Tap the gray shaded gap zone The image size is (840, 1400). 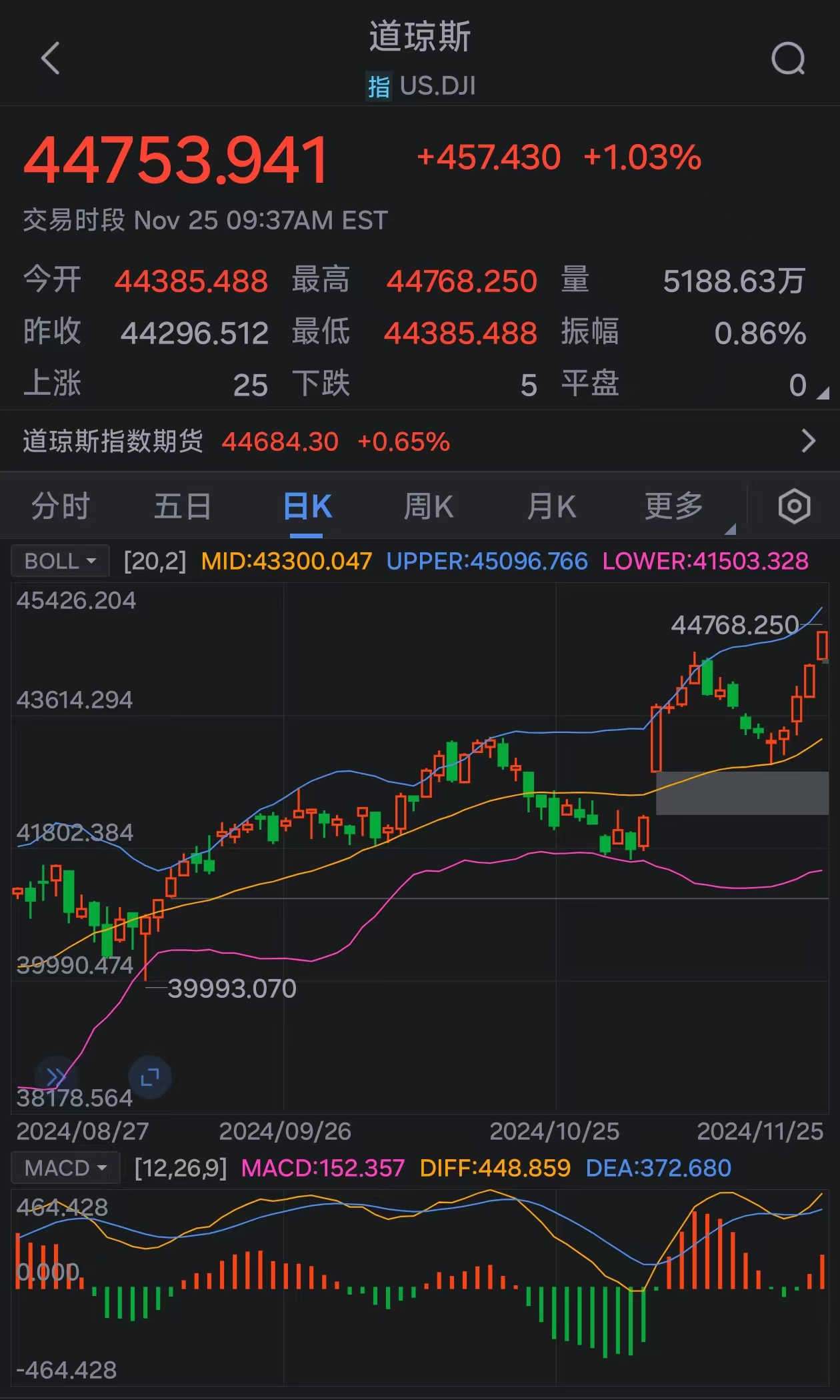(741, 793)
